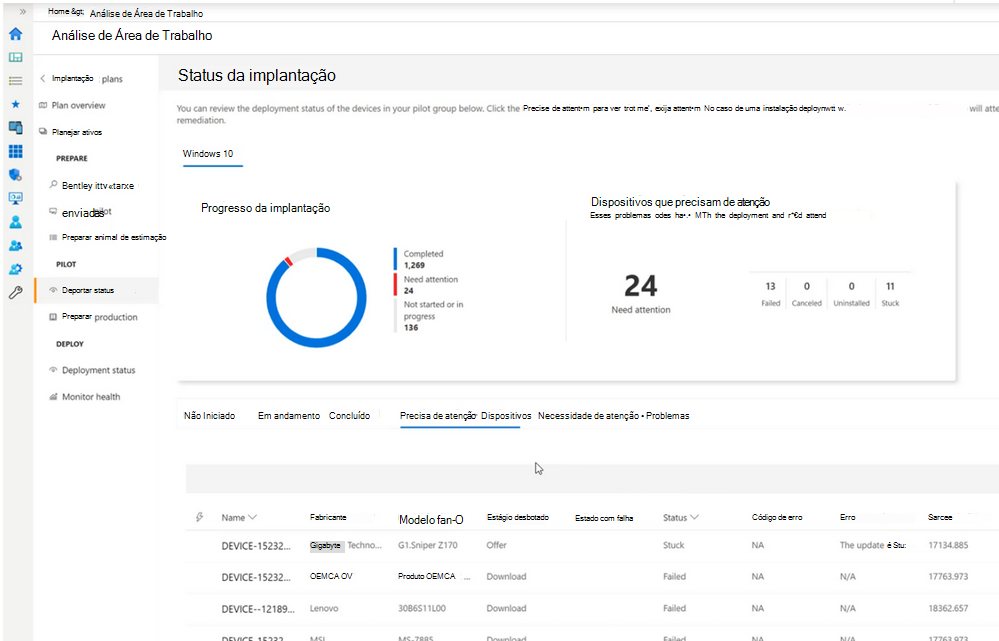Click the blue Completed donut segment
This screenshot has height=641, width=999.
317,341
